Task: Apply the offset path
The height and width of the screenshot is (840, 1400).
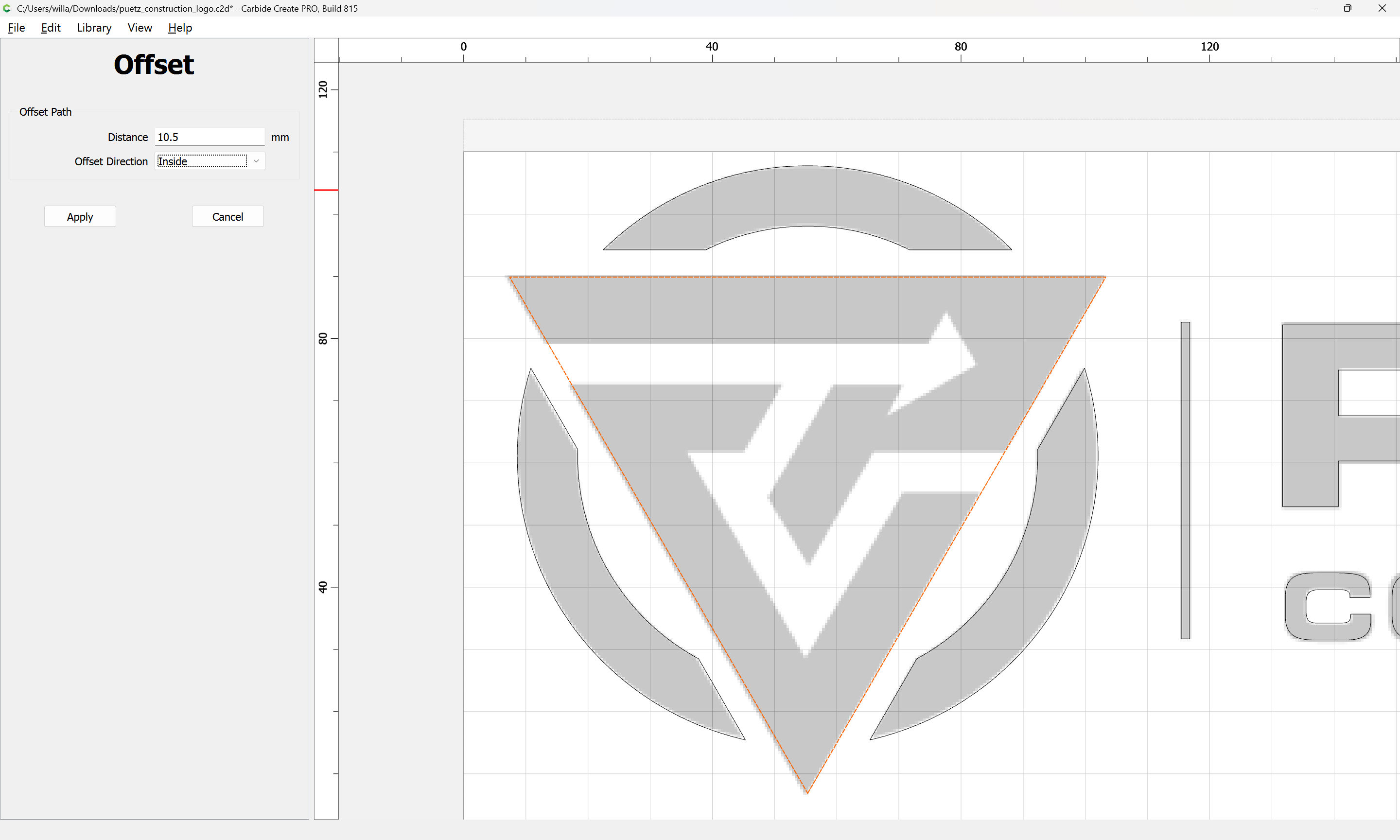Action: 80,217
